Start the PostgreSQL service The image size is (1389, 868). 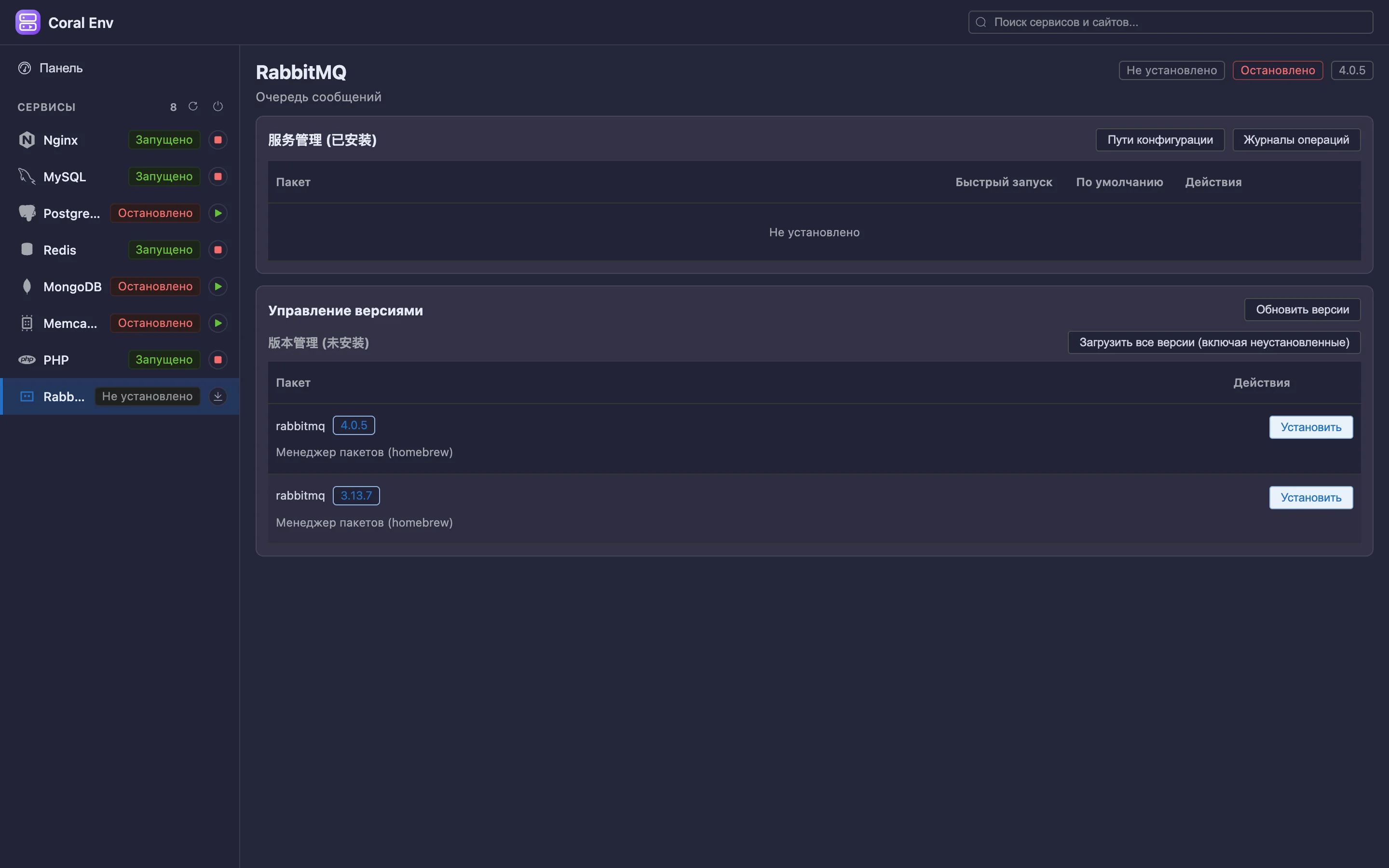pos(218,213)
